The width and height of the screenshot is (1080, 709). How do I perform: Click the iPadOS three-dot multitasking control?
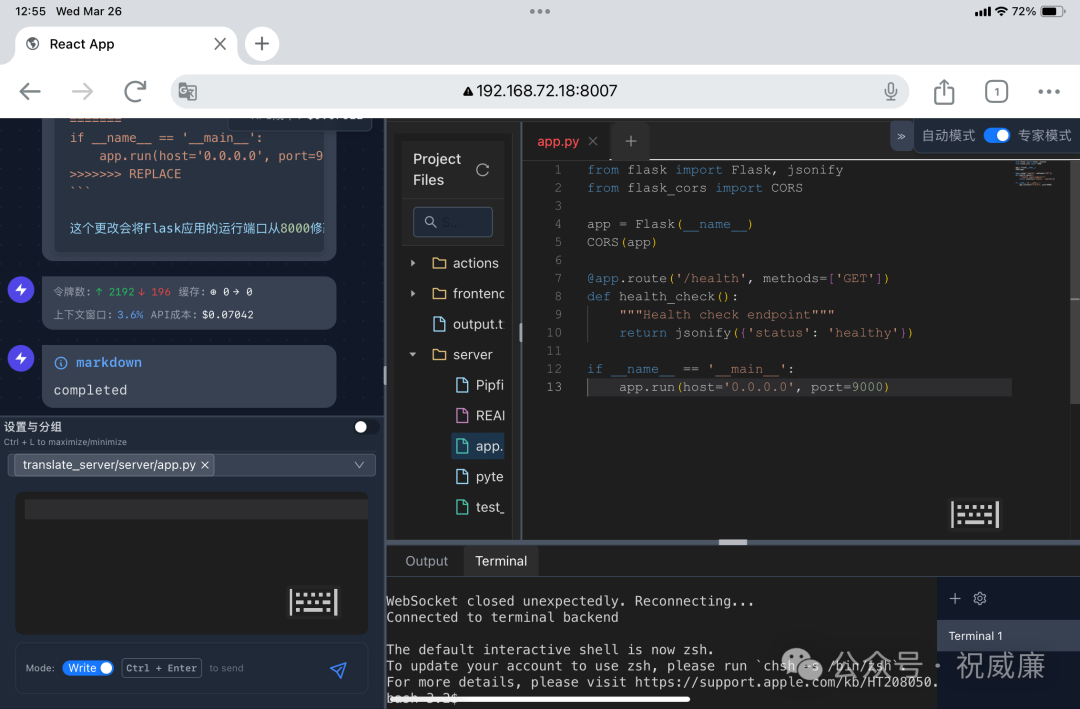[x=540, y=11]
